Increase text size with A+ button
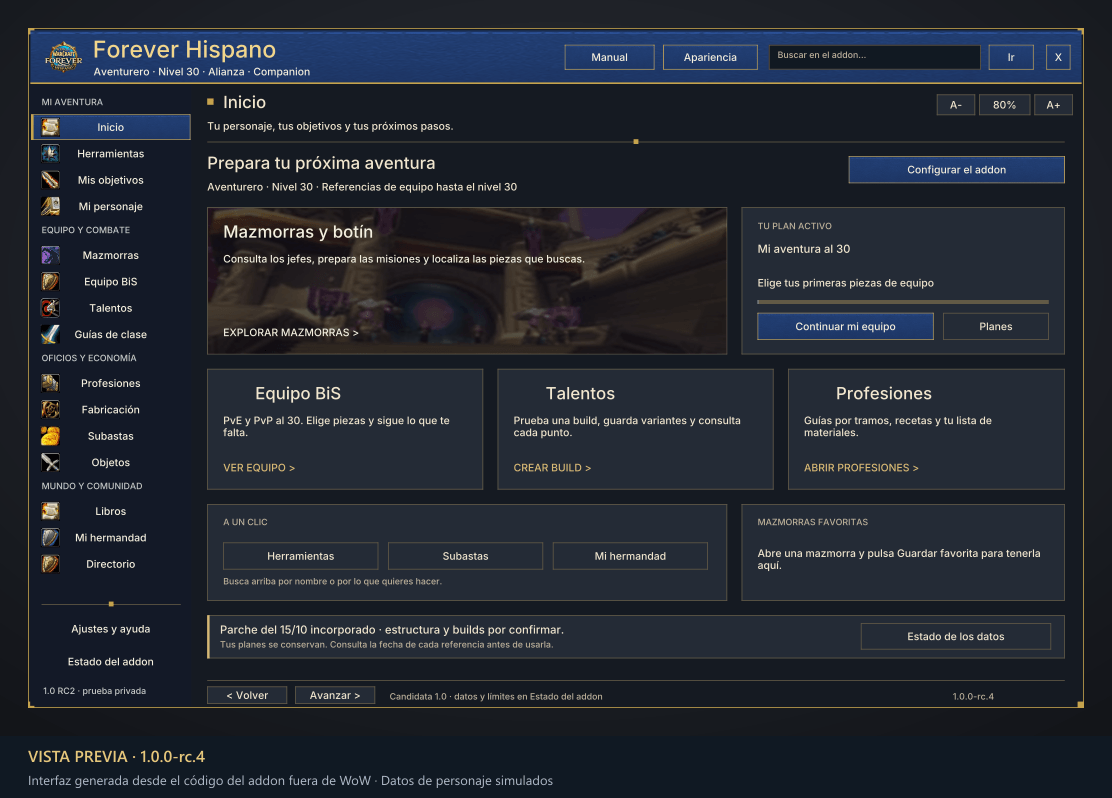 1053,105
